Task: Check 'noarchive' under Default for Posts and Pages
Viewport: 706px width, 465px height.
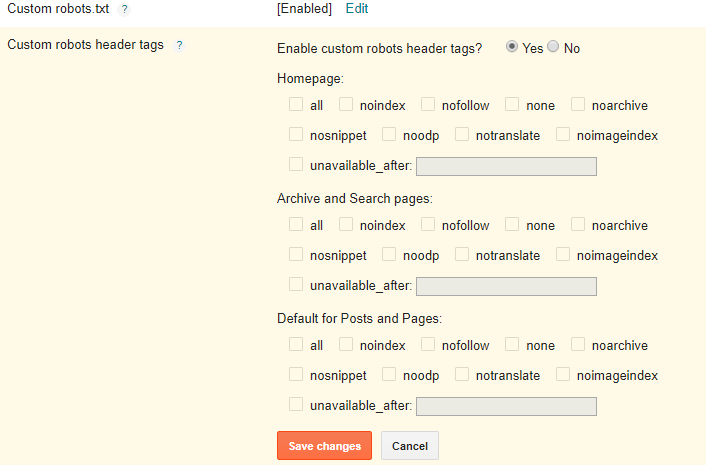Action: tap(578, 344)
